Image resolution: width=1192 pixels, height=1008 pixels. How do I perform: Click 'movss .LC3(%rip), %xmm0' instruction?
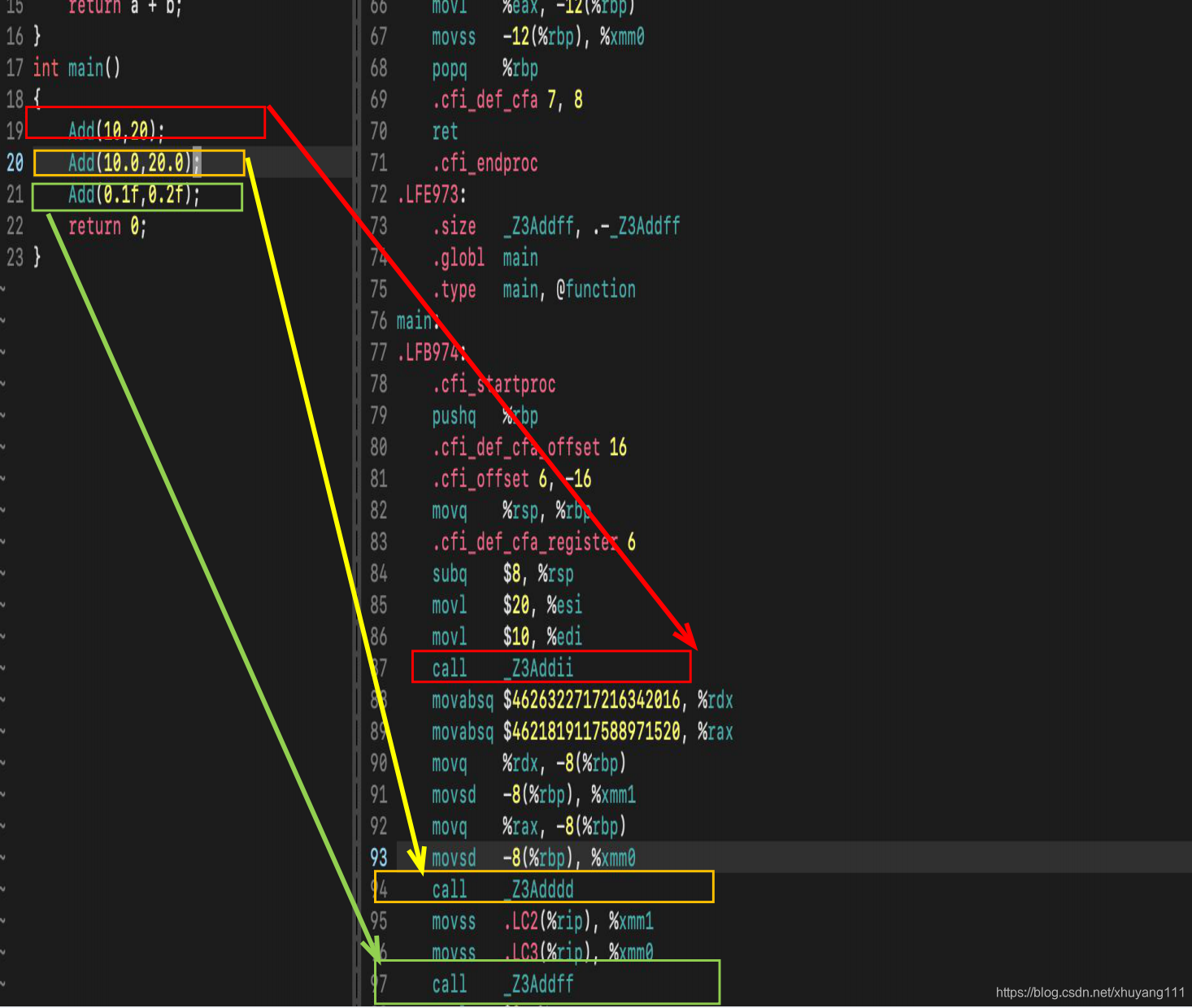543,953
